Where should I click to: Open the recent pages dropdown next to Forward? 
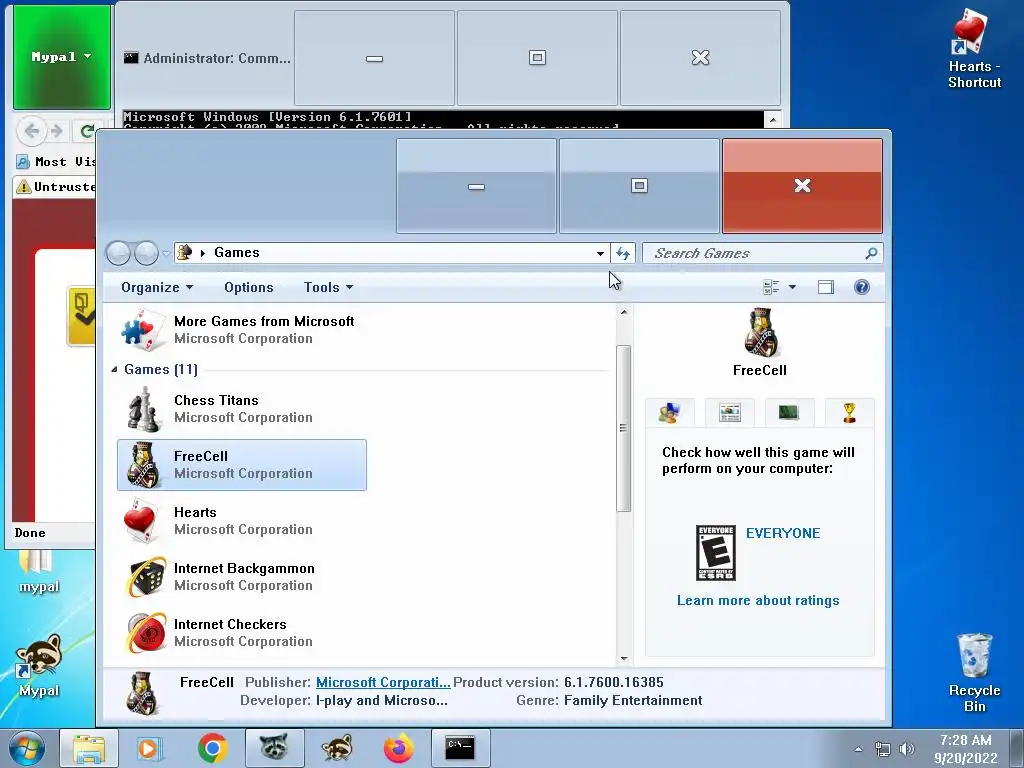166,253
